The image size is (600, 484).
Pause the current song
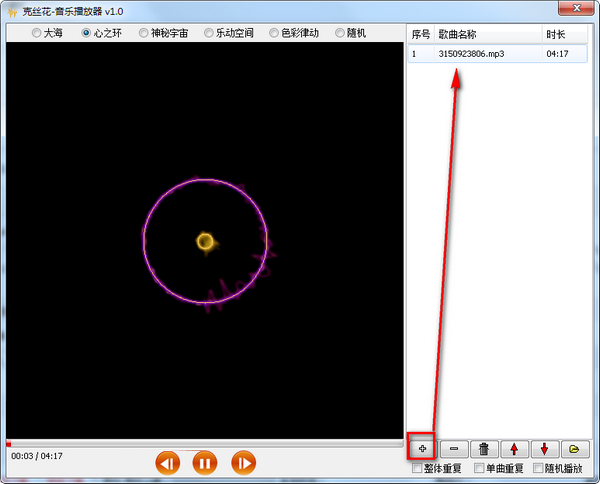click(x=205, y=463)
